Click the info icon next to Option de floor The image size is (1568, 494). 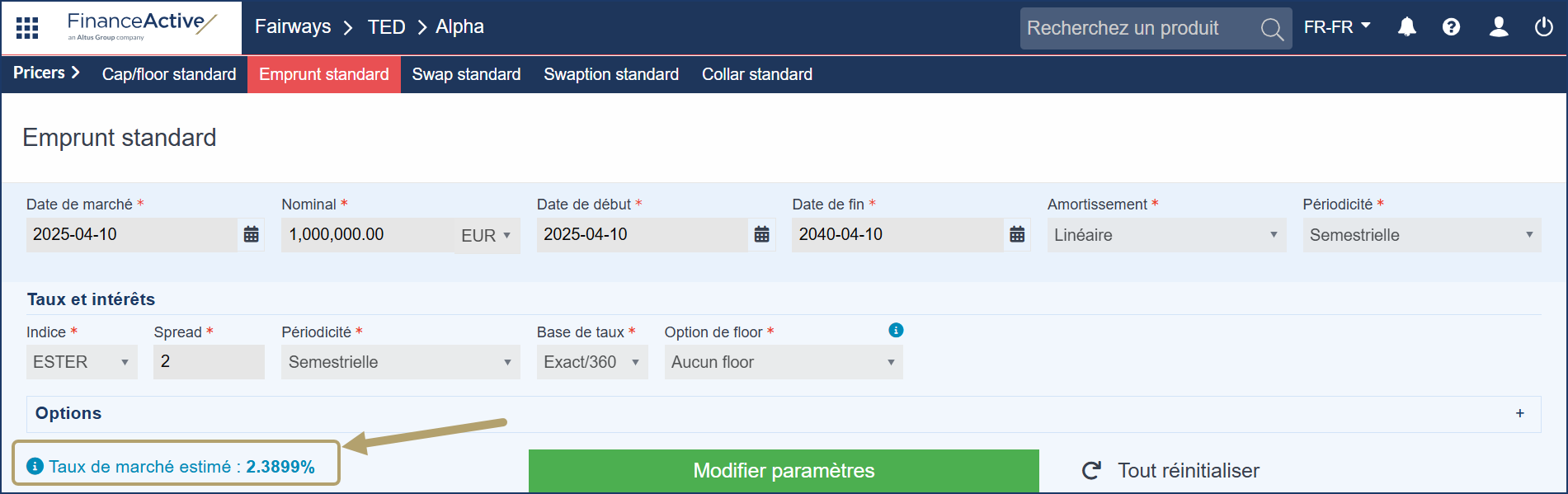click(897, 330)
